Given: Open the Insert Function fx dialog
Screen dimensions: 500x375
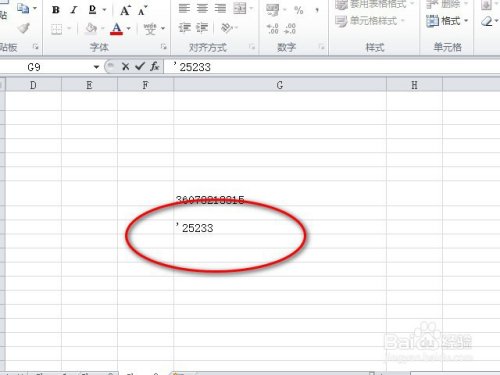Looking at the screenshot, I should click(x=154, y=67).
